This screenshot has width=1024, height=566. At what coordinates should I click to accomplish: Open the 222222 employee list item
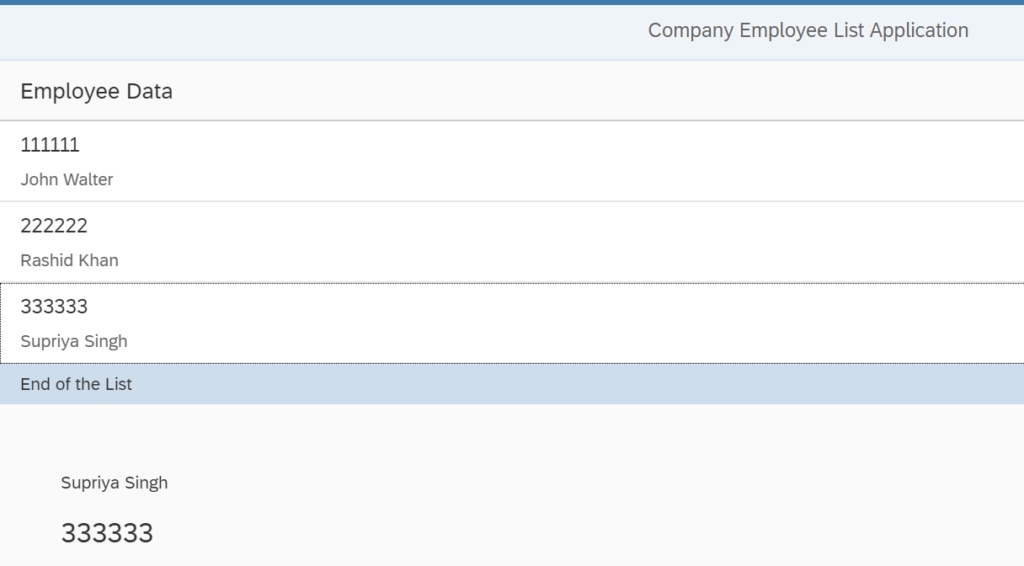54,226
